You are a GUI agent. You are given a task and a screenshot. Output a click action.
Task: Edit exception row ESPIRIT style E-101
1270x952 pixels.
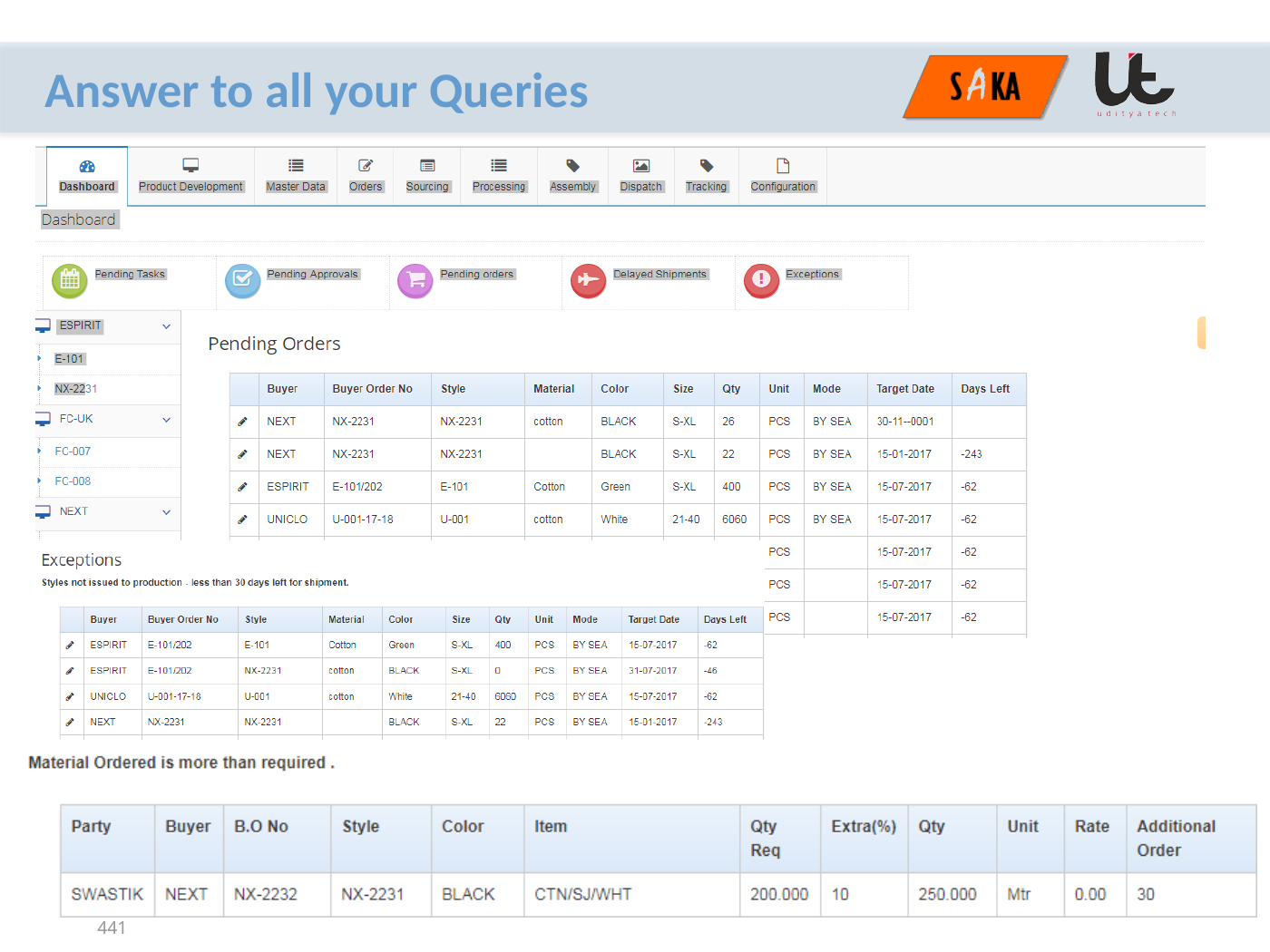pos(70,646)
